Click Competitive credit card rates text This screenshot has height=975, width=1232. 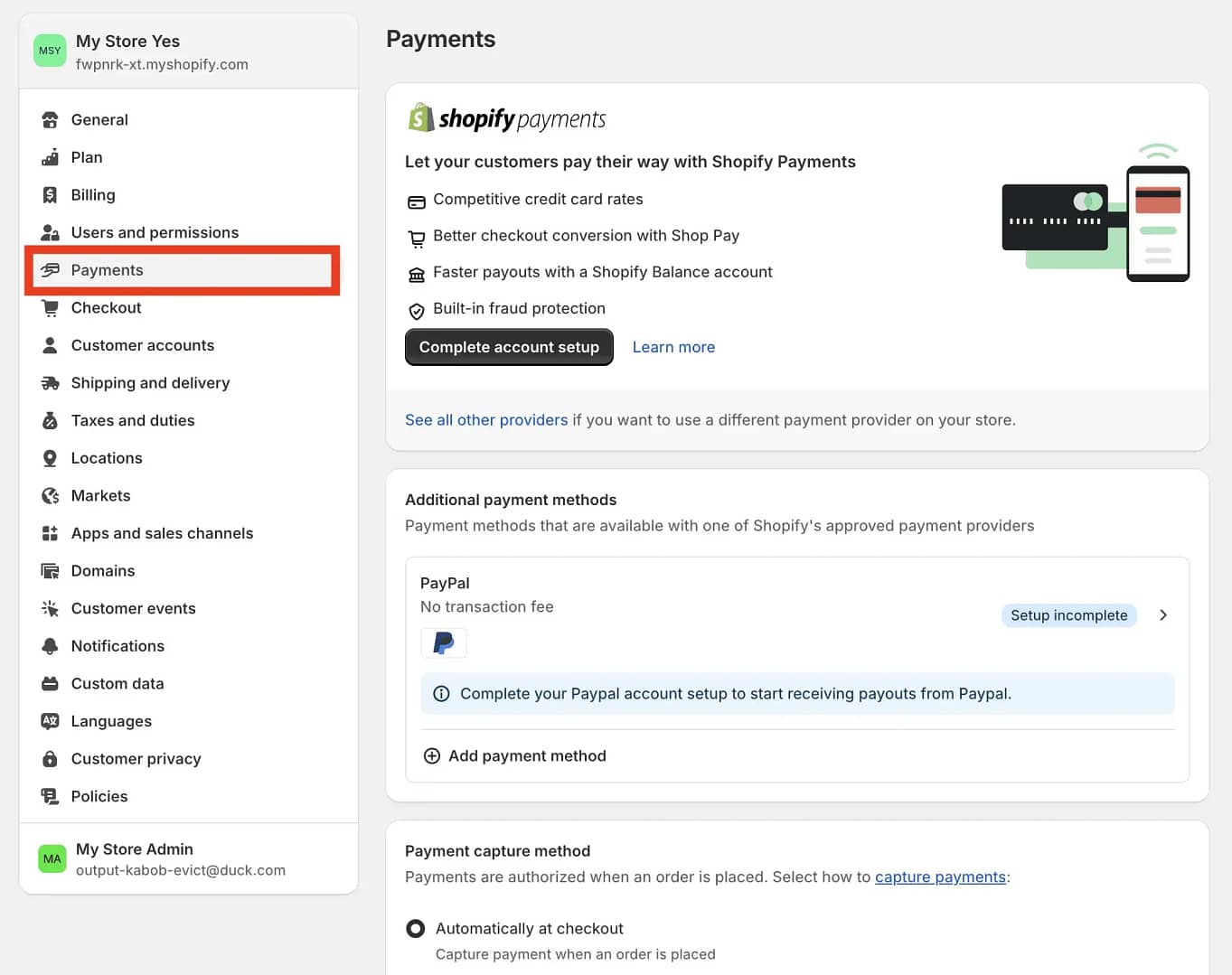pyautogui.click(x=538, y=200)
